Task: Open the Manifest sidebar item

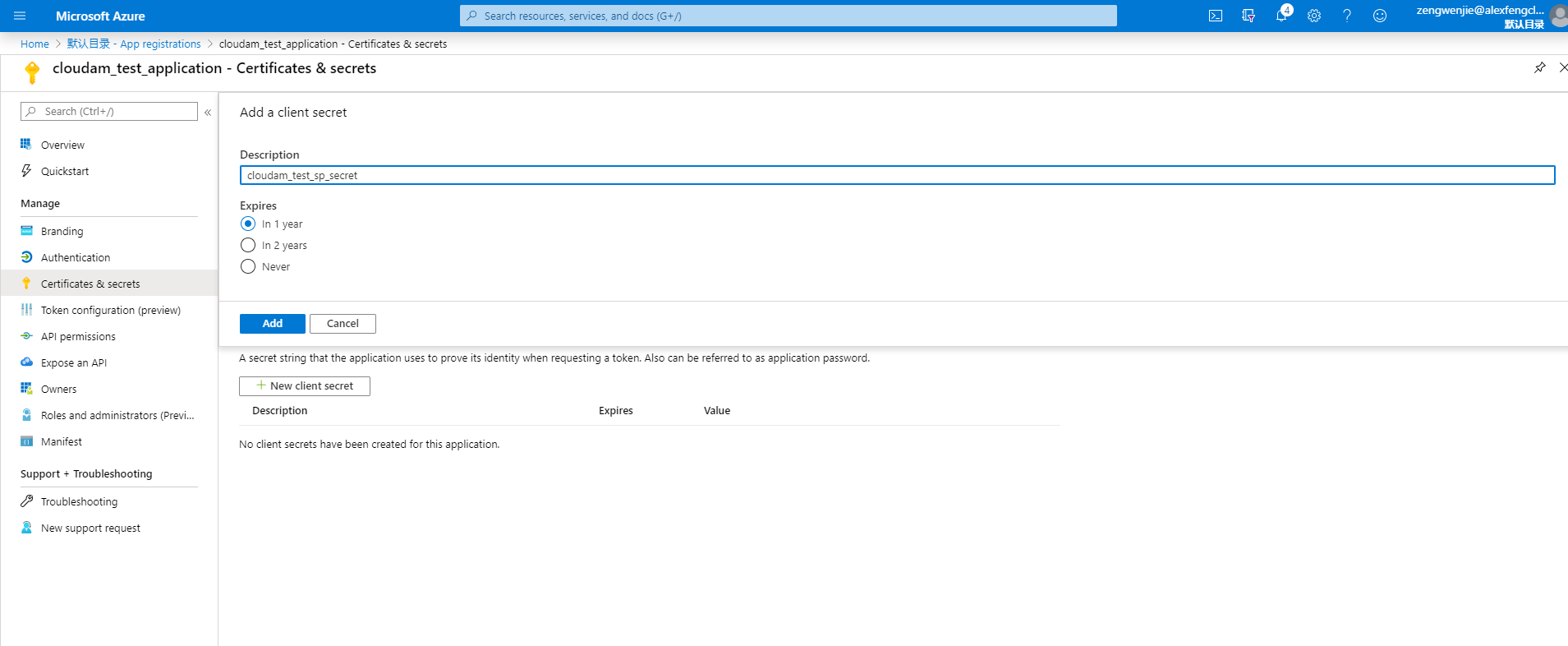Action: point(62,441)
